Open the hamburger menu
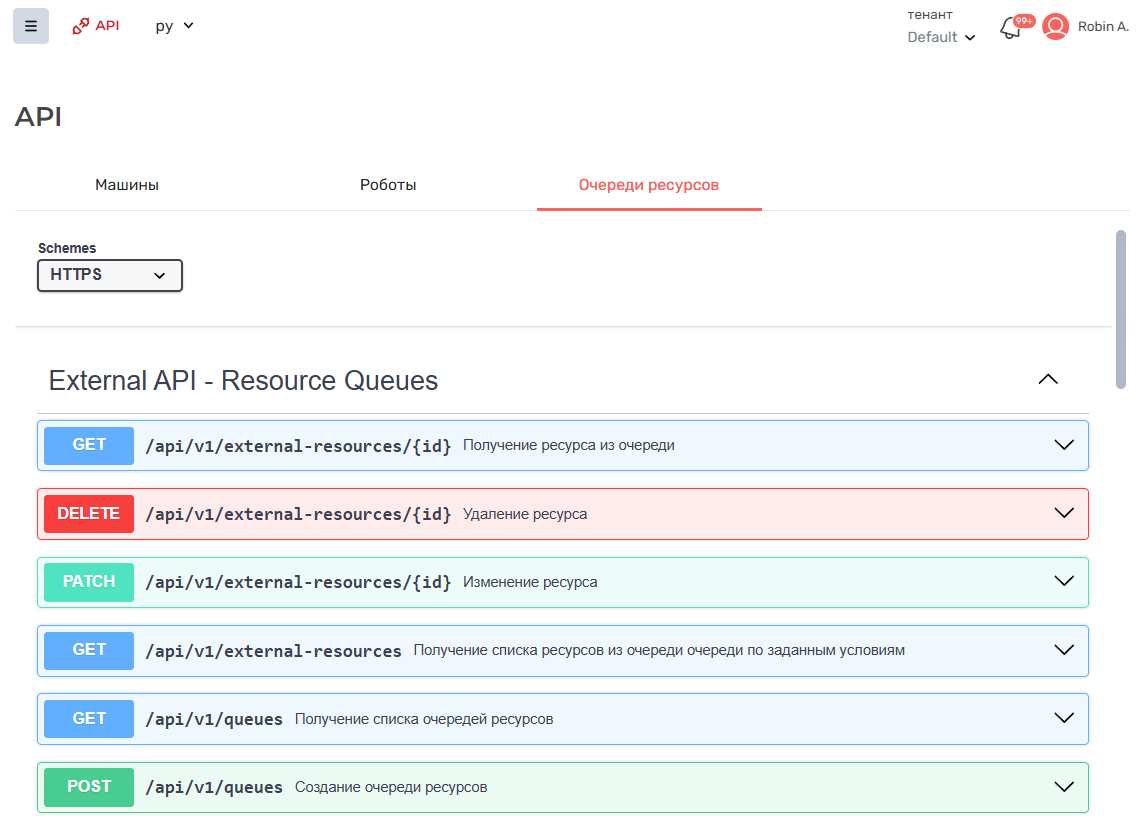Viewport: 1144px width, 826px height. pos(30,26)
